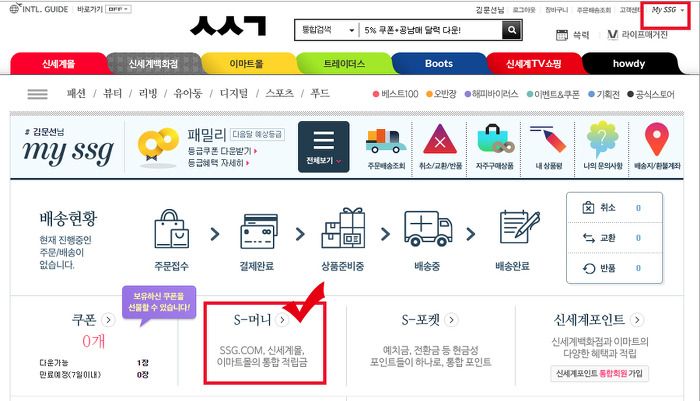The image size is (700, 401).
Task: Expand the 통합검색 search scope dropdown
Action: pos(327,30)
